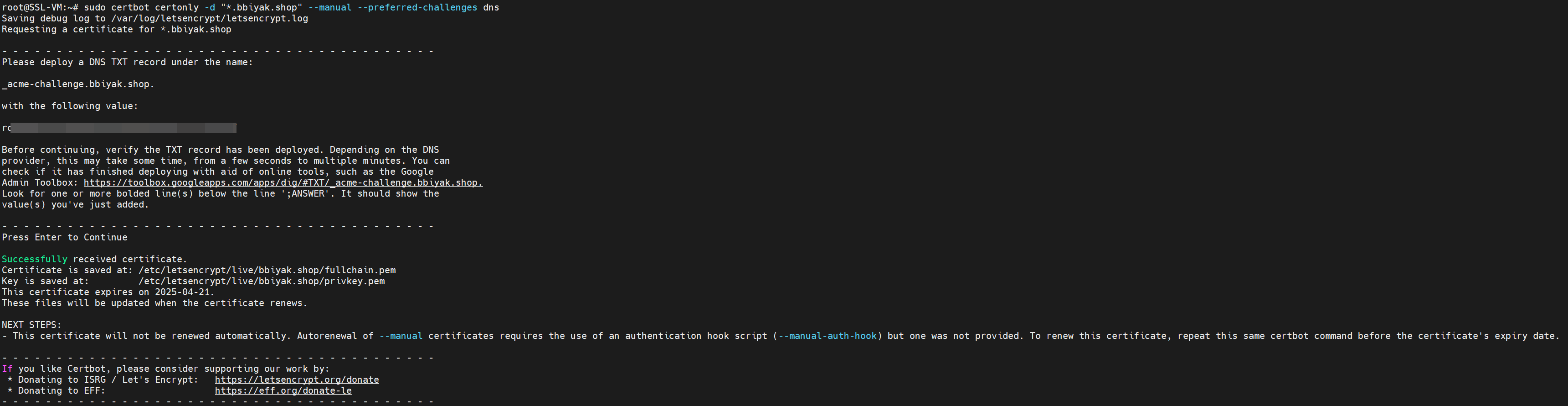Click the "If you like Certbot" line

tap(165, 370)
